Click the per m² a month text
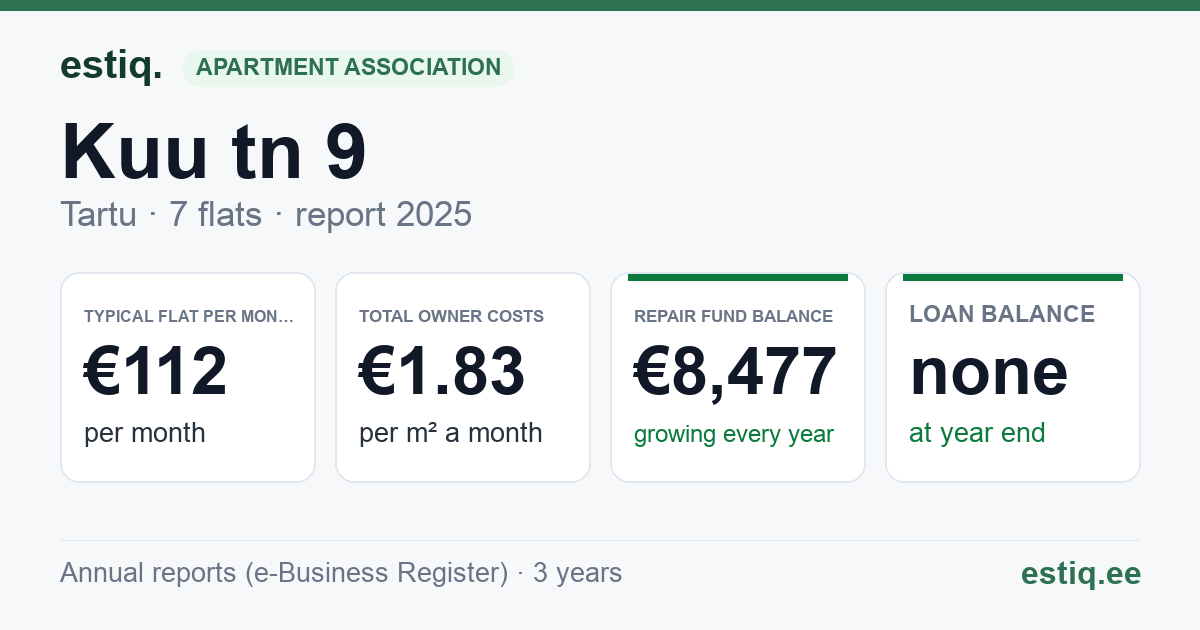Viewport: 1200px width, 630px height. 451,433
